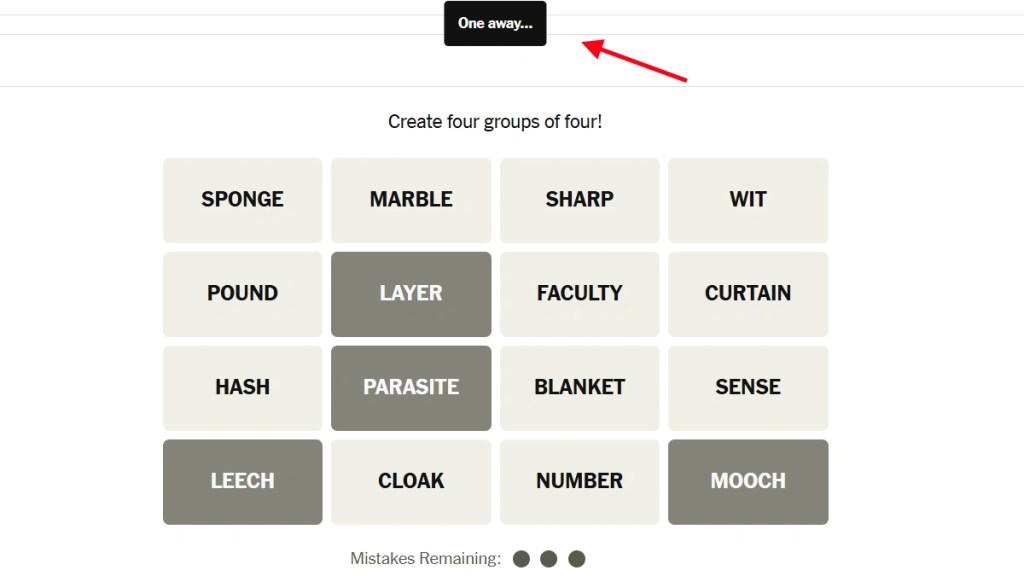This screenshot has width=1024, height=576.
Task: Click the "One away..." toast message
Action: pyautogui.click(x=495, y=23)
